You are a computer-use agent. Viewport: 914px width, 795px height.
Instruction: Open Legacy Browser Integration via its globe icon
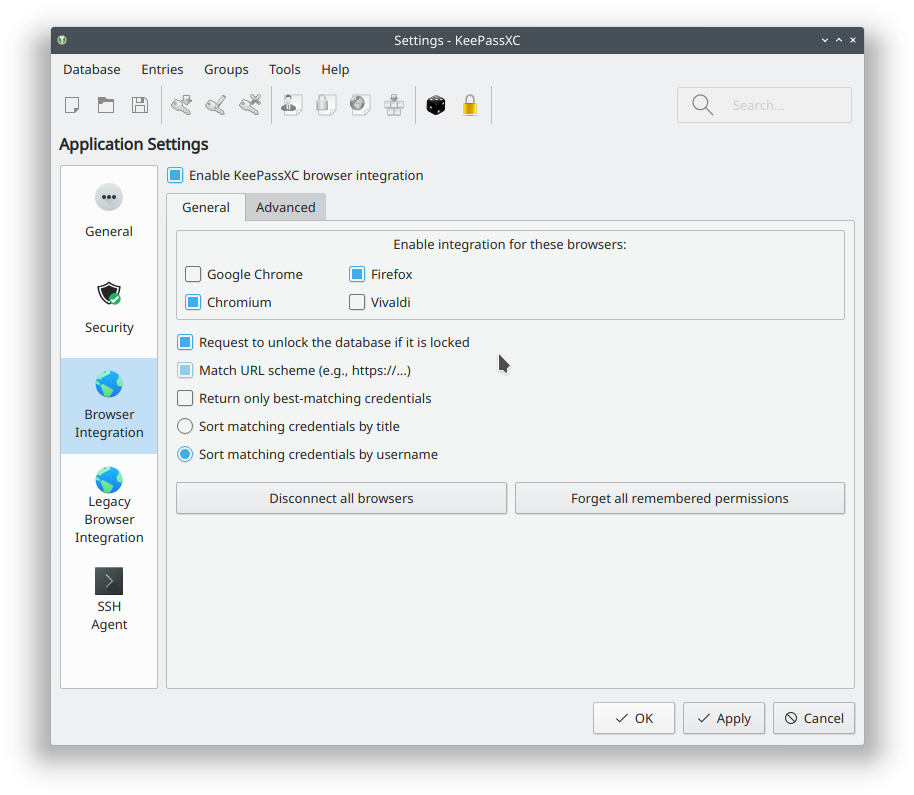click(108, 481)
